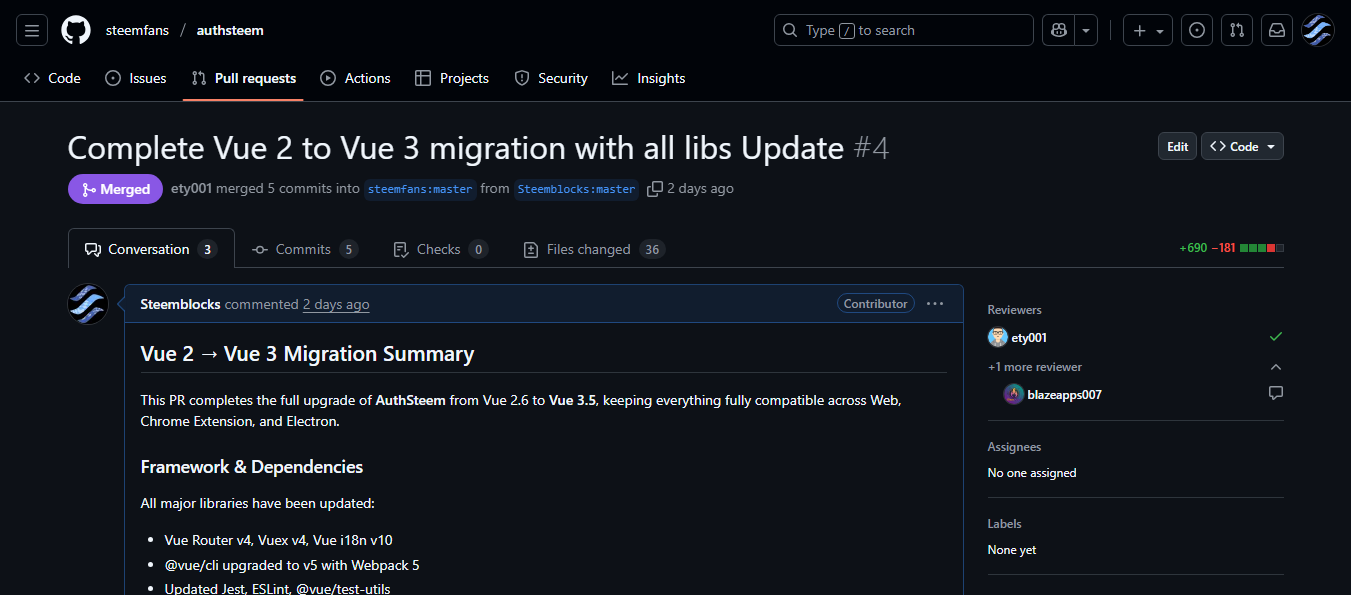Click ety001 approved checkmark icon
This screenshot has width=1351, height=595.
coord(1276,337)
